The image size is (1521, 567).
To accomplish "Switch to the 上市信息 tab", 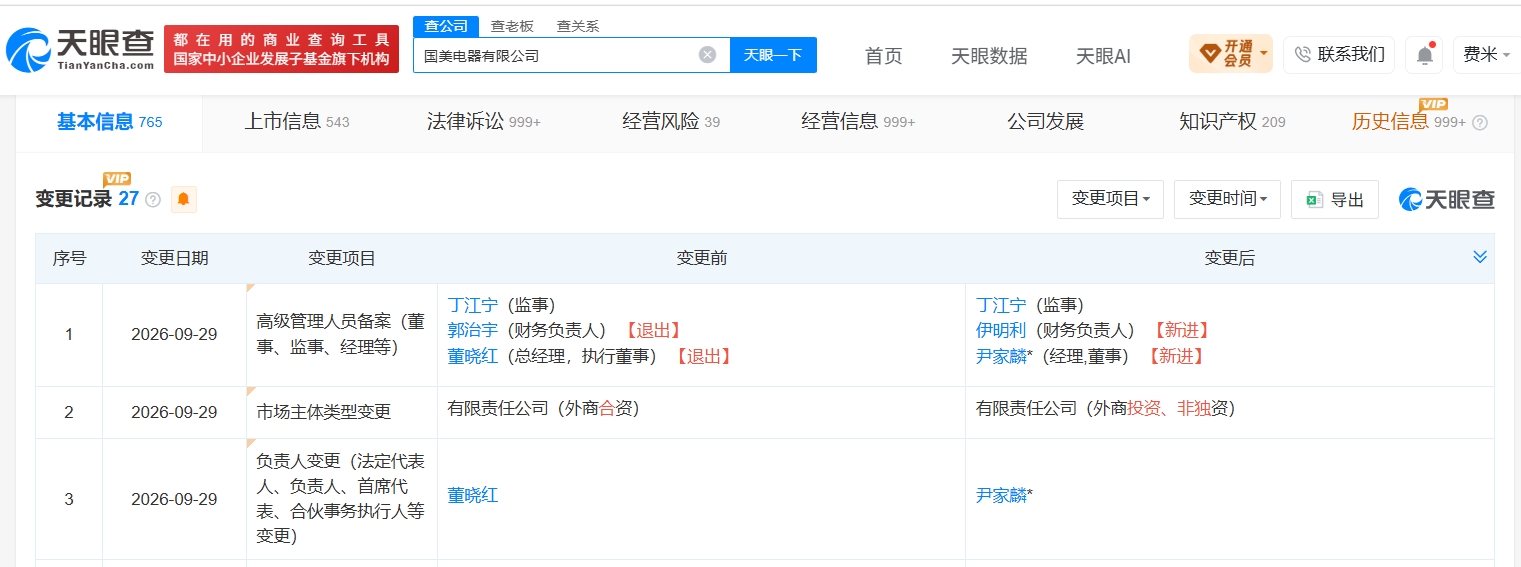I will (297, 122).
